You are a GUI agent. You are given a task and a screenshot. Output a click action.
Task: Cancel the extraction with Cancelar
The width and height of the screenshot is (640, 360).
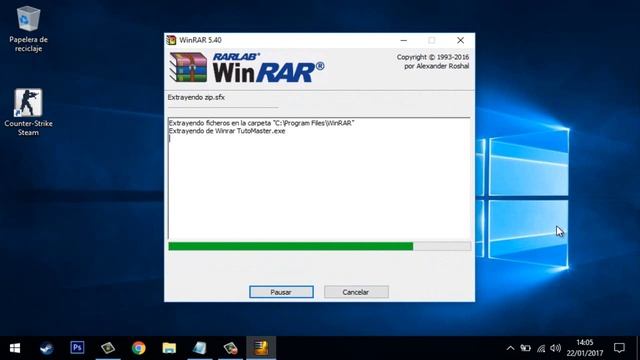click(x=356, y=292)
